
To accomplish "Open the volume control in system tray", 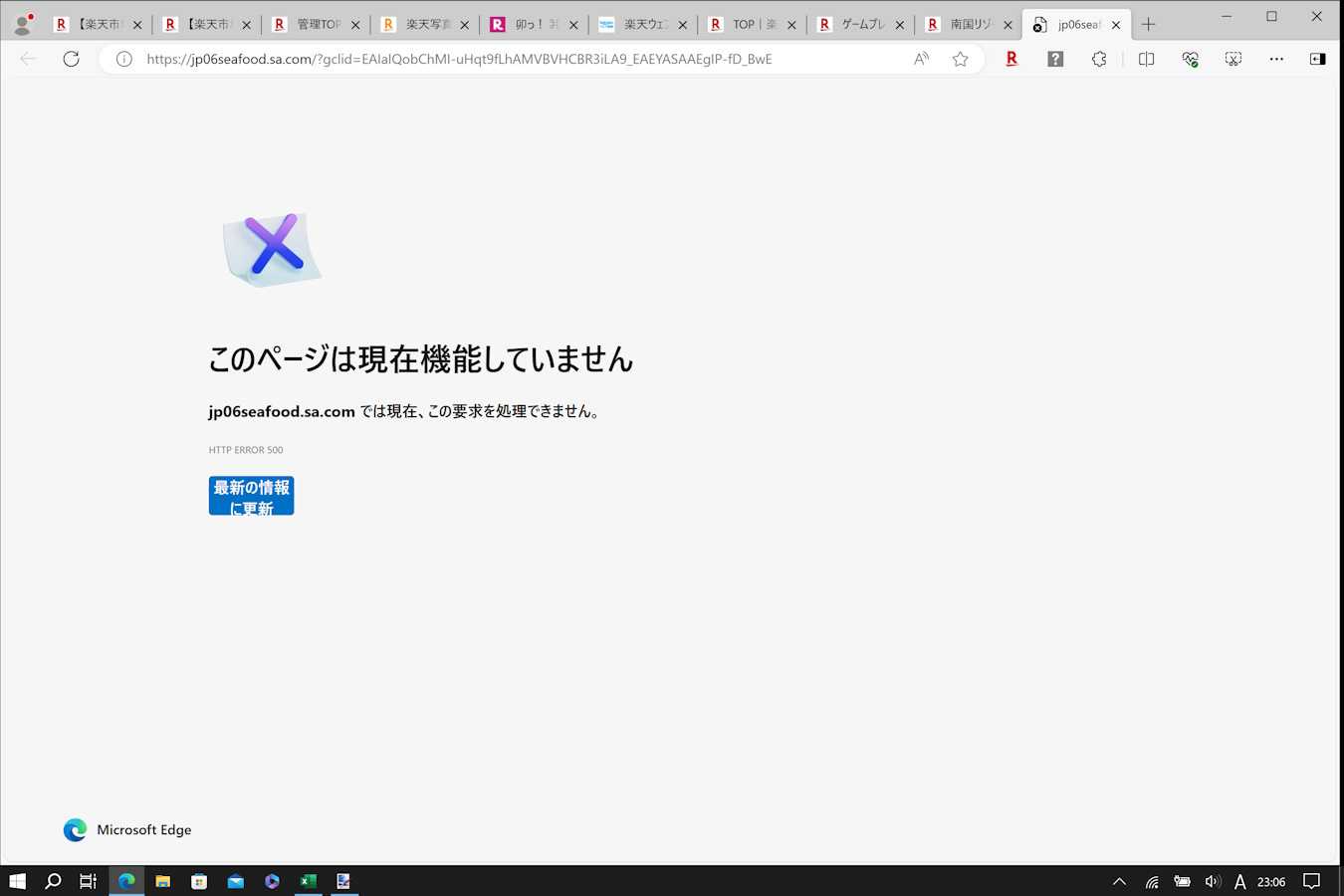I will pyautogui.click(x=1212, y=881).
